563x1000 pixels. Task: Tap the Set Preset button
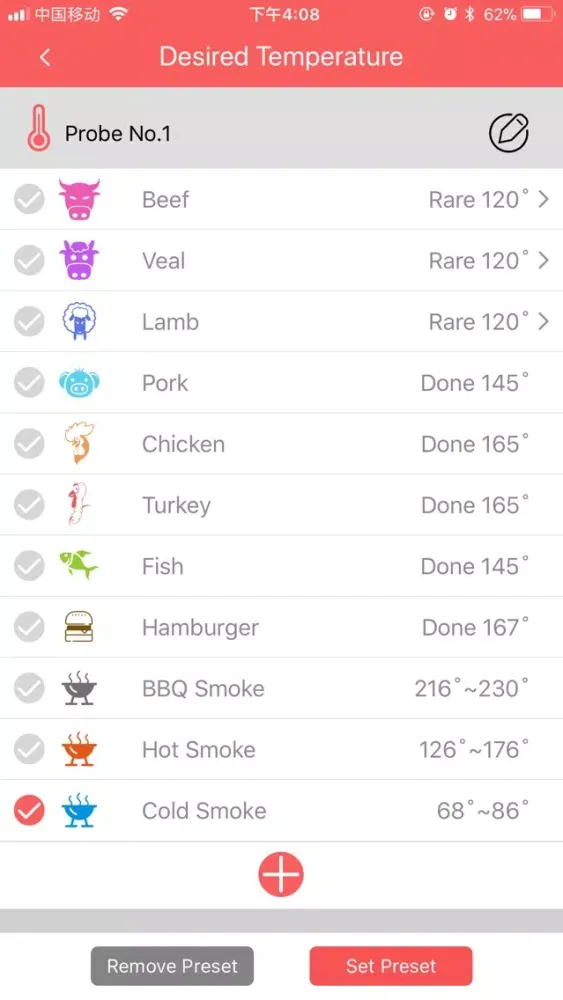point(391,966)
